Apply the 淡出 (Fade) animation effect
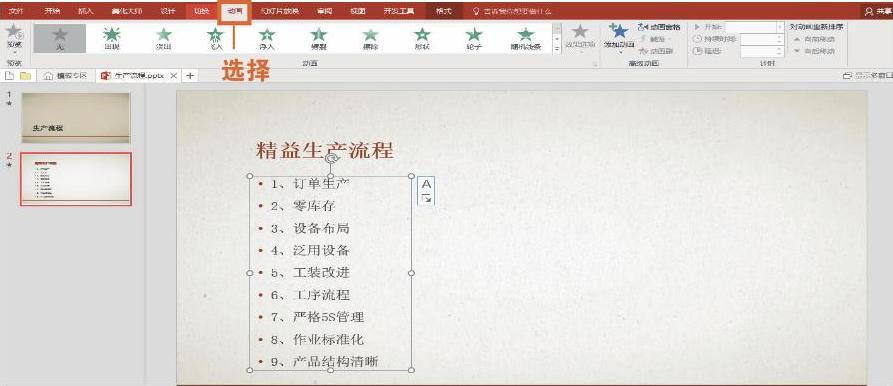The width and height of the screenshot is (893, 386). point(163,39)
